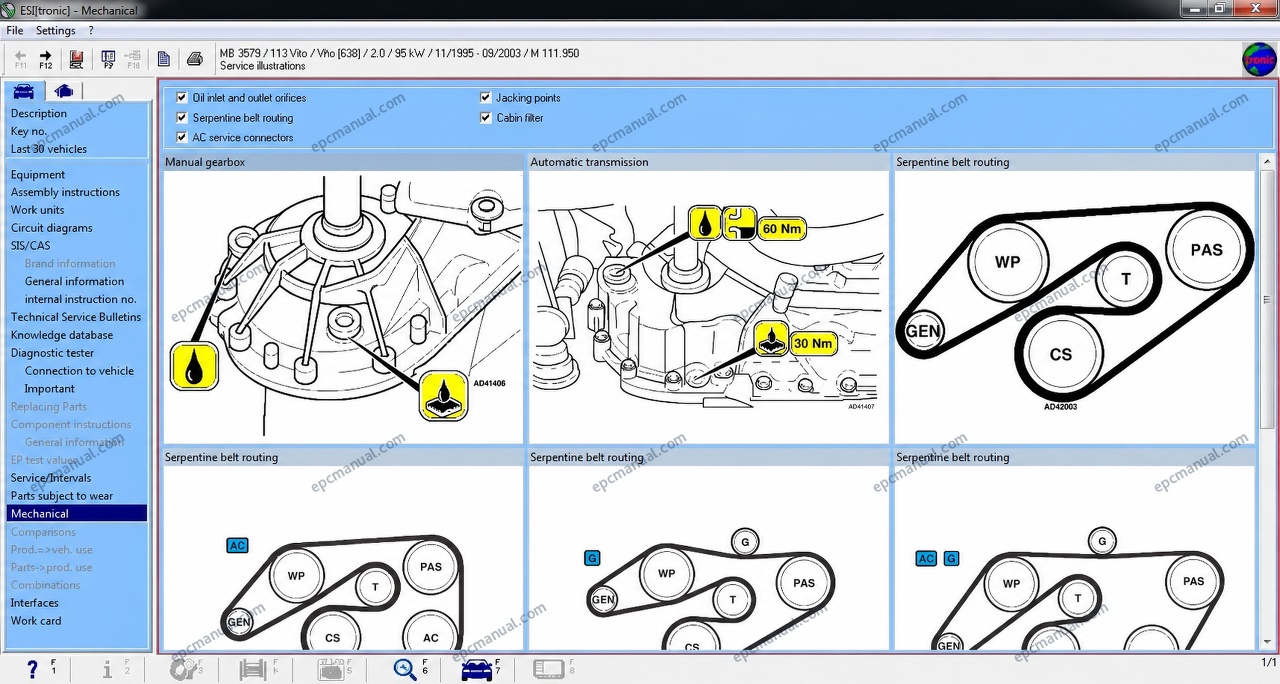The width and height of the screenshot is (1280, 684).
Task: Click the oil fill symbol on manual gearbox
Action: (195, 365)
